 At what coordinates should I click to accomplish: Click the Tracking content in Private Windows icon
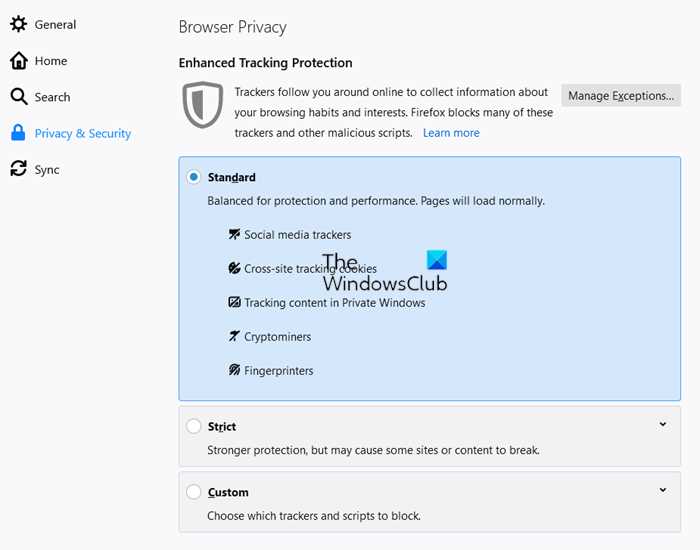(x=234, y=302)
